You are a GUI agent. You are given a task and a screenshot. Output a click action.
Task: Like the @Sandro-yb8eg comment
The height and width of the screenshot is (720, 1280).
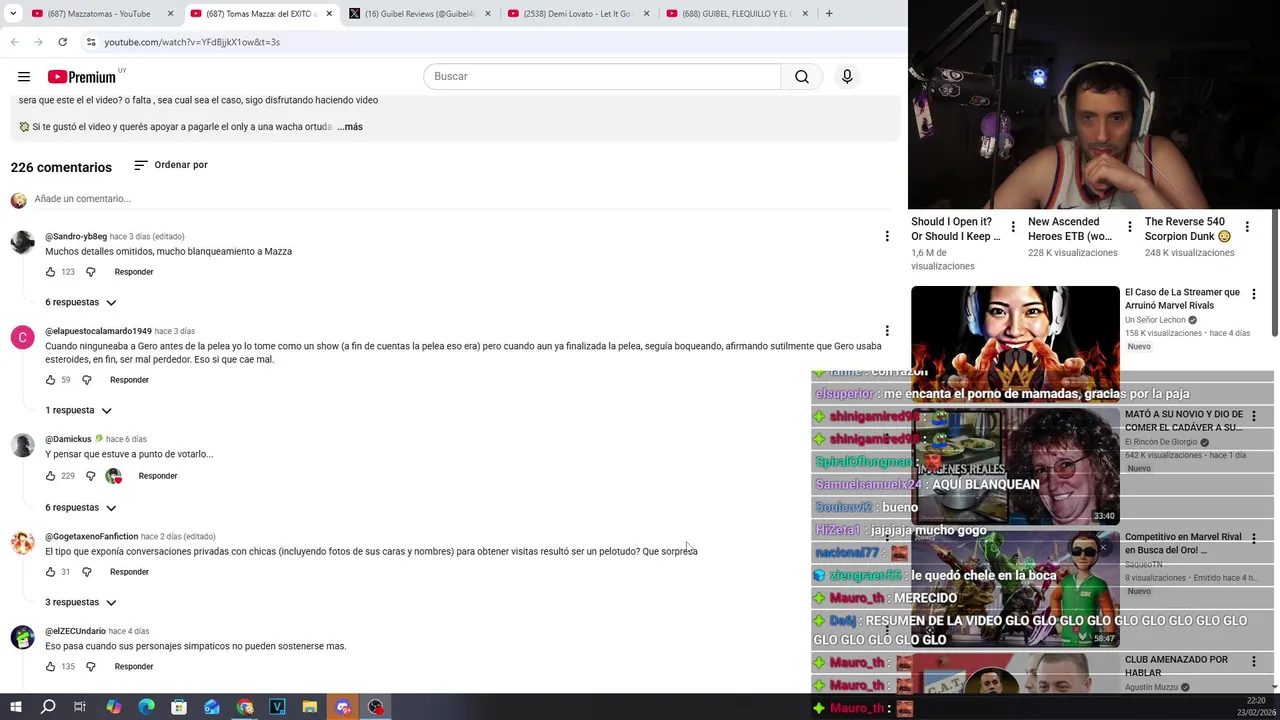(51, 272)
